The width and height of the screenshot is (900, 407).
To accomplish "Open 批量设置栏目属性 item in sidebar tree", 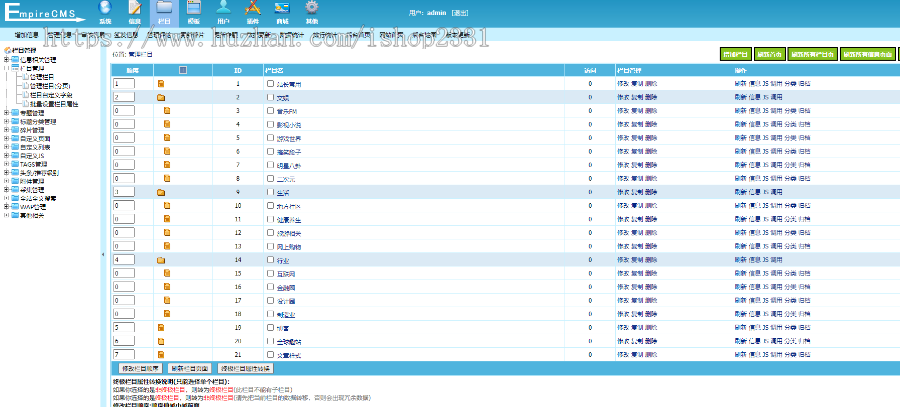I will coord(54,104).
